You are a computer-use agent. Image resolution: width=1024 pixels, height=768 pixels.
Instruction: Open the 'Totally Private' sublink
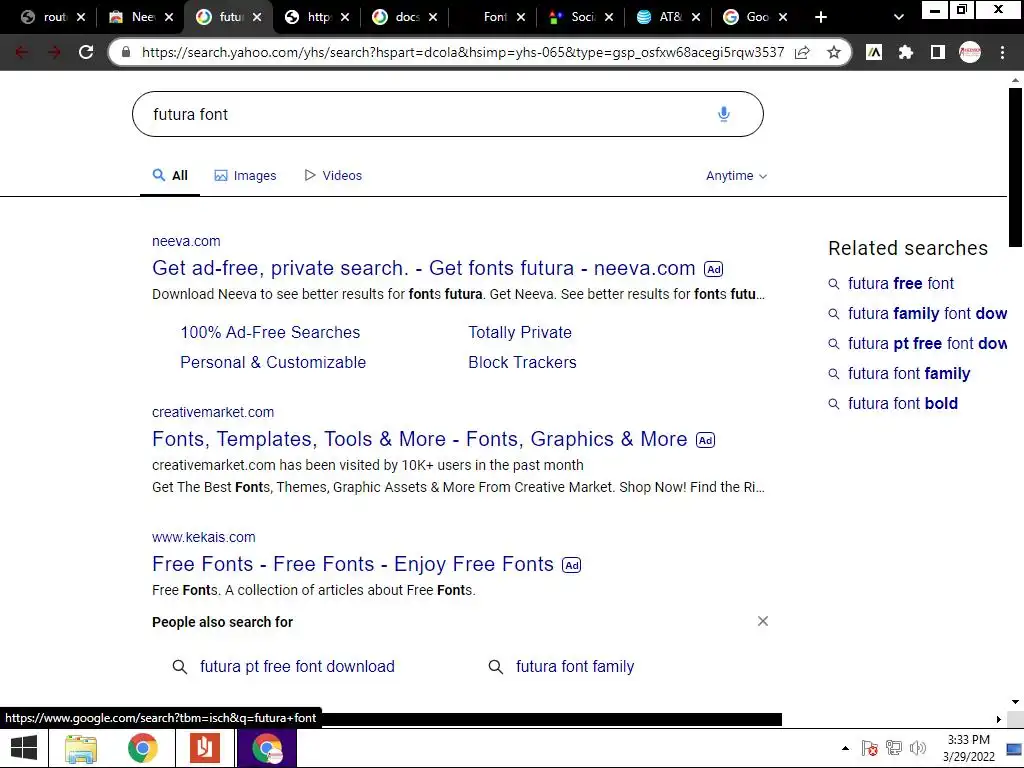click(x=520, y=332)
